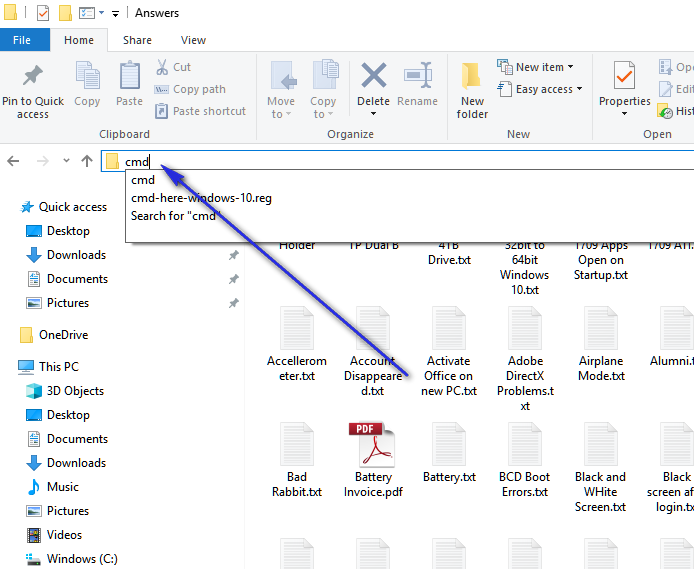694x569 pixels.
Task: Open the Delete dropdown arrow
Action: pos(373,114)
